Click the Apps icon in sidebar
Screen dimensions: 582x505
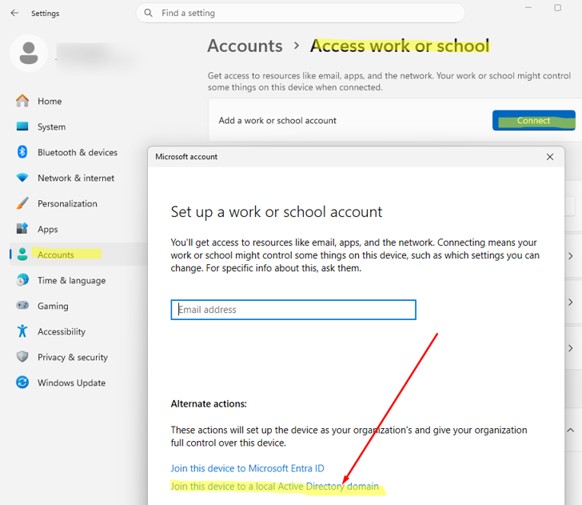(x=22, y=229)
